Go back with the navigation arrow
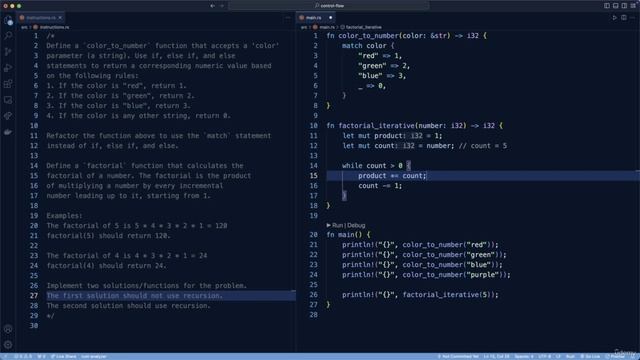The image size is (640, 360). 212,6
